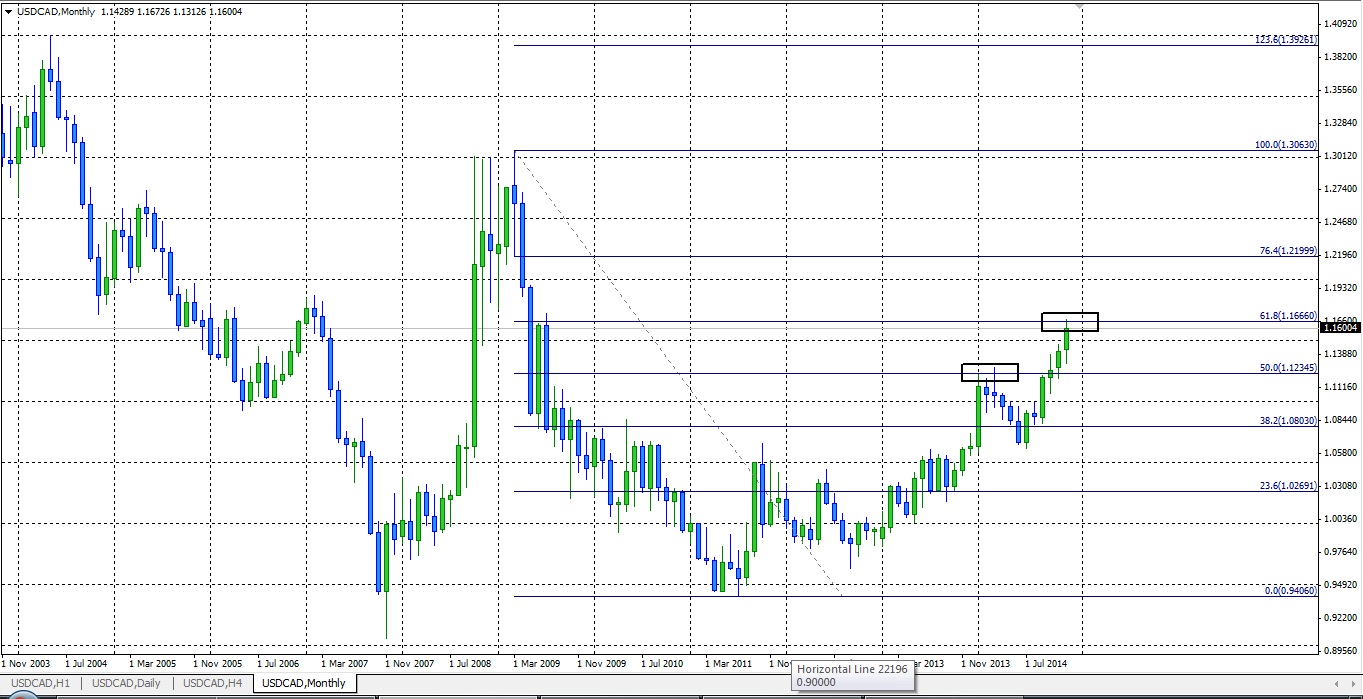The height and width of the screenshot is (699, 1363).
Task: Switch to the USDCAD,Daily chart tab
Action: point(125,683)
